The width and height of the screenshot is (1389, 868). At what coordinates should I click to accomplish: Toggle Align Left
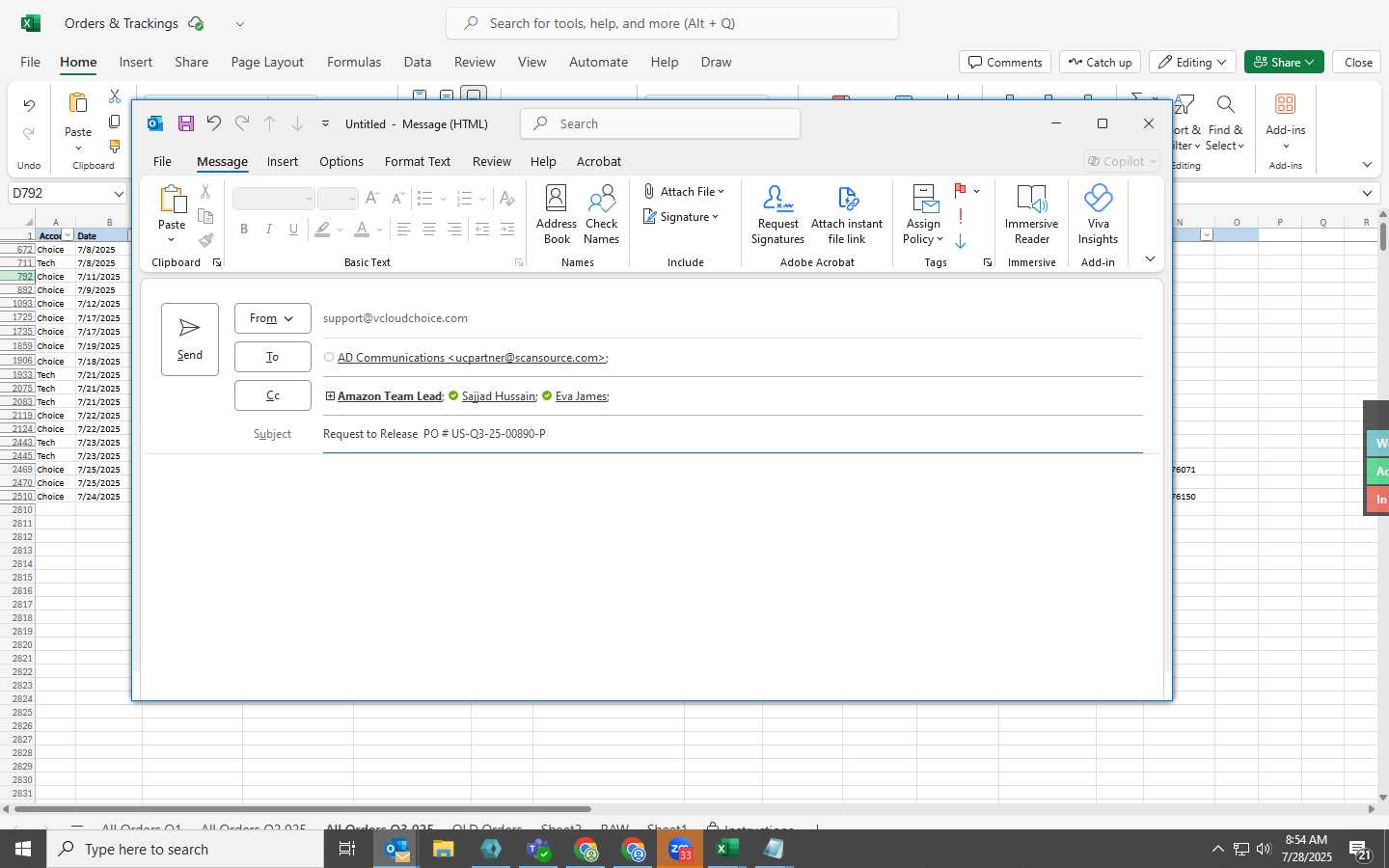[x=404, y=230]
